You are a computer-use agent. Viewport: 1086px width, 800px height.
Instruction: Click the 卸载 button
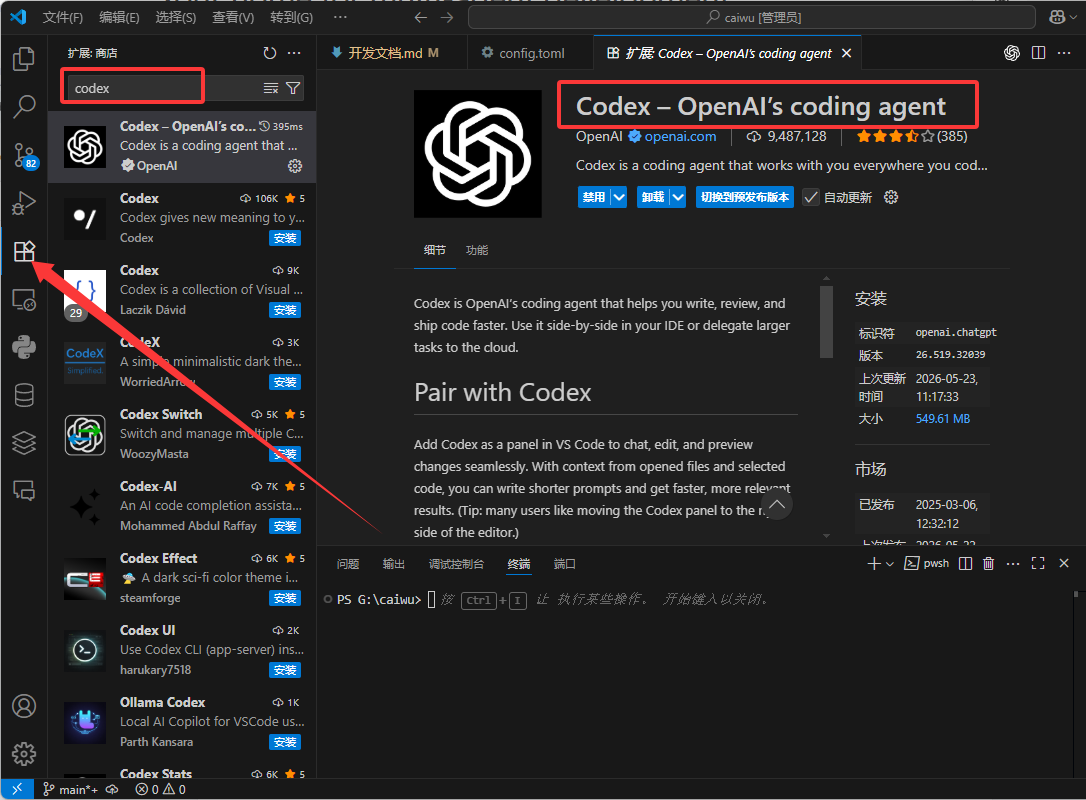pos(652,197)
